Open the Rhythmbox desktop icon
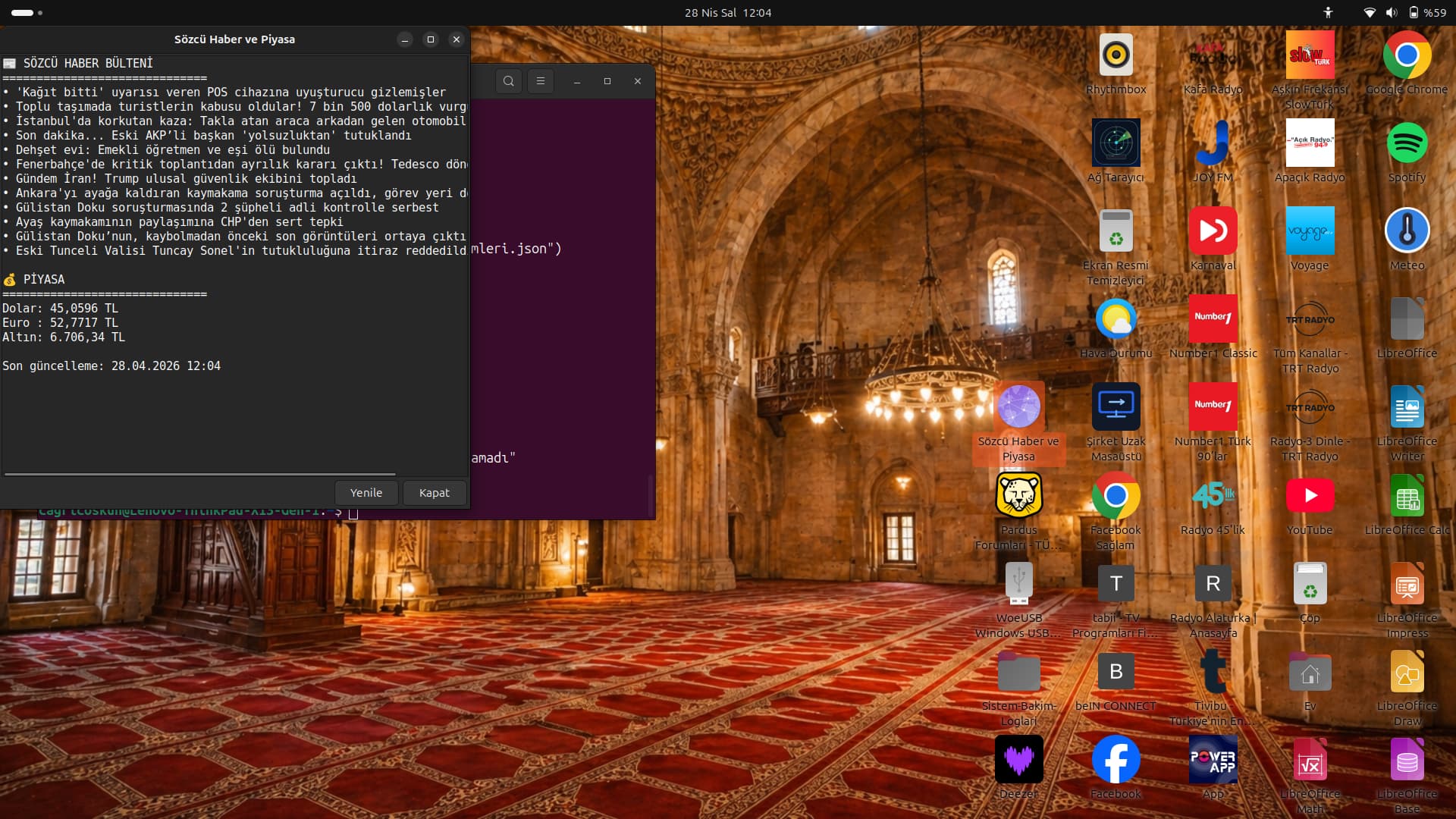Viewport: 1456px width, 819px height. [1116, 55]
